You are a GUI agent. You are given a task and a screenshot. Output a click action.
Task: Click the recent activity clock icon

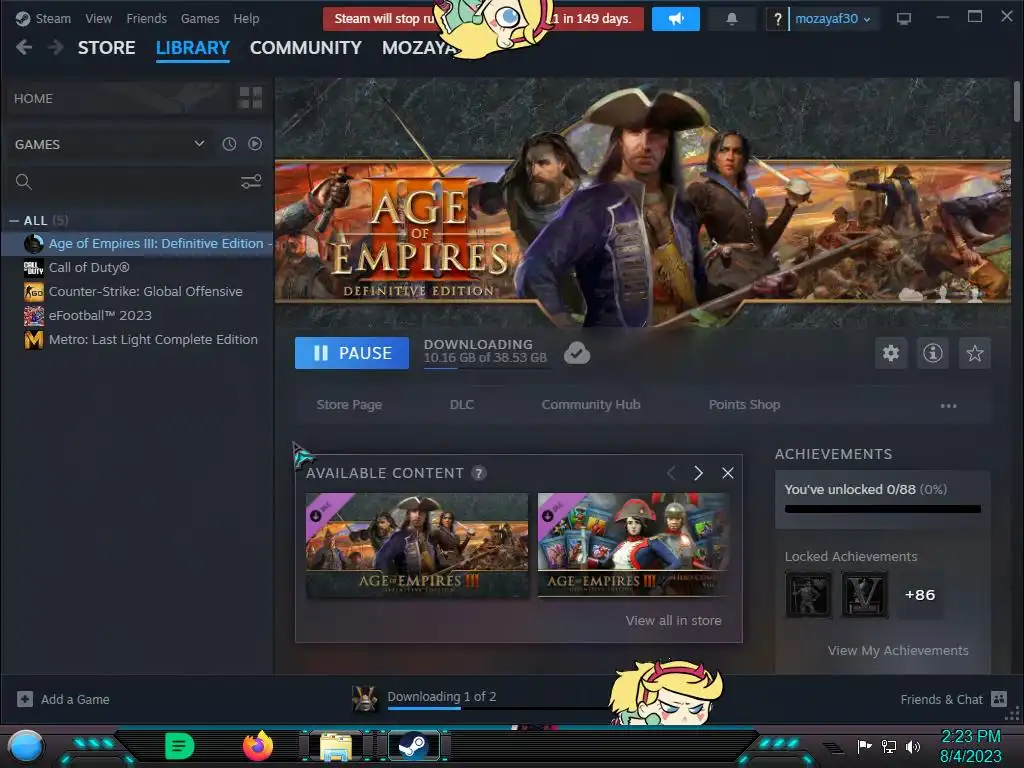click(229, 144)
